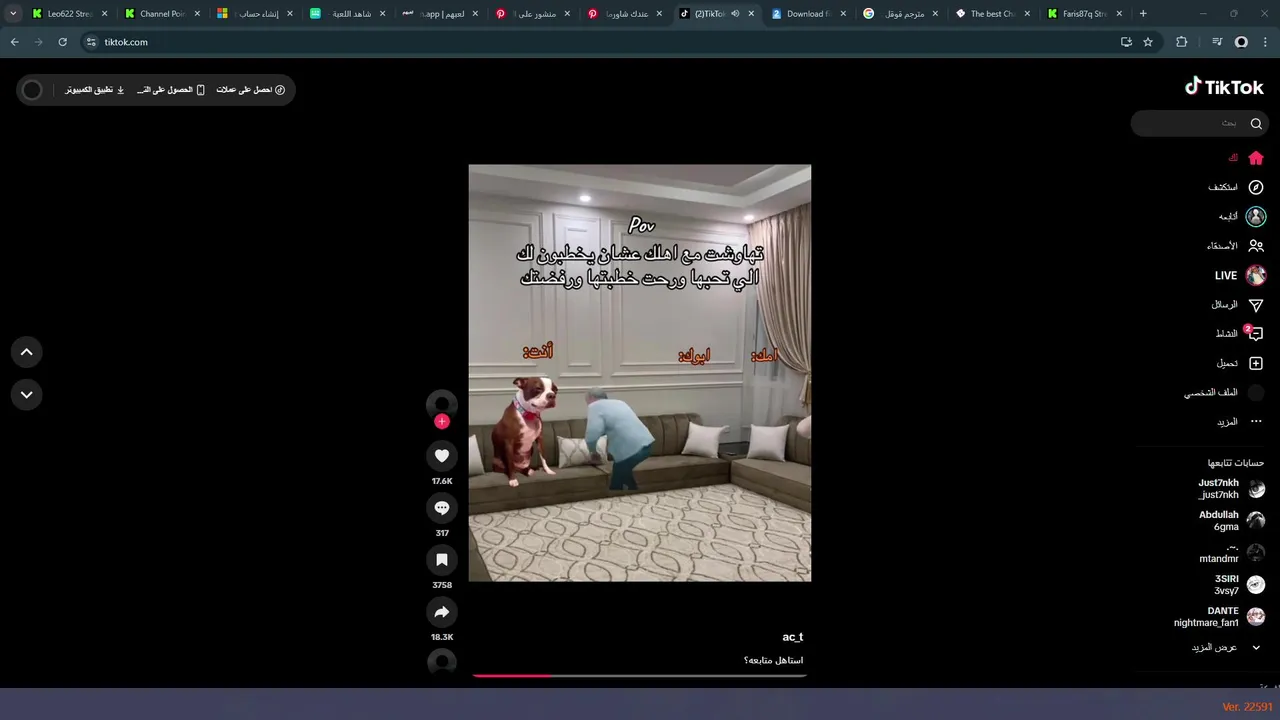Viewport: 1280px width, 720px height.
Task: Open the Chrome three-dots menu
Action: (1266, 42)
